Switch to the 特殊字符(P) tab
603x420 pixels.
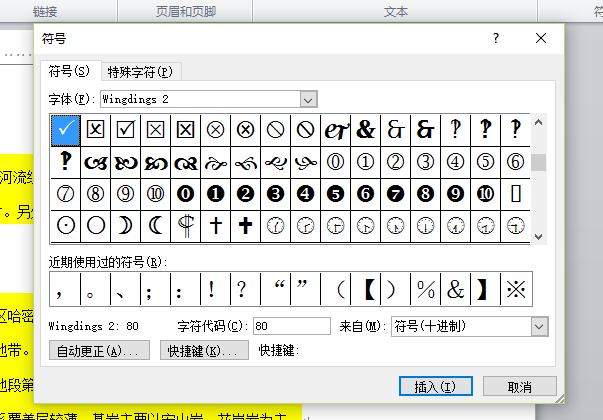click(140, 72)
